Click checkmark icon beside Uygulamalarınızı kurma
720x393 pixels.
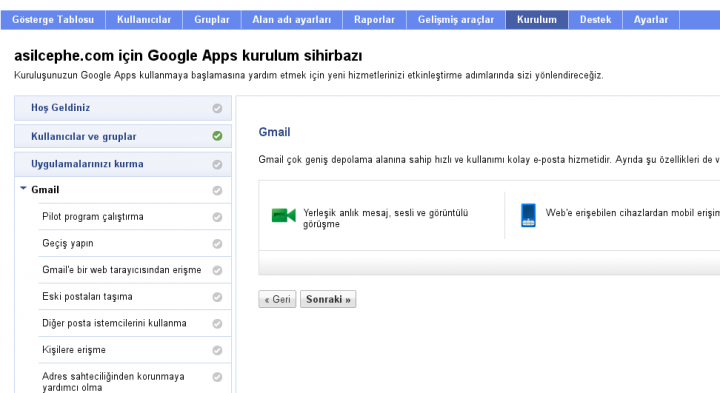pos(217,164)
